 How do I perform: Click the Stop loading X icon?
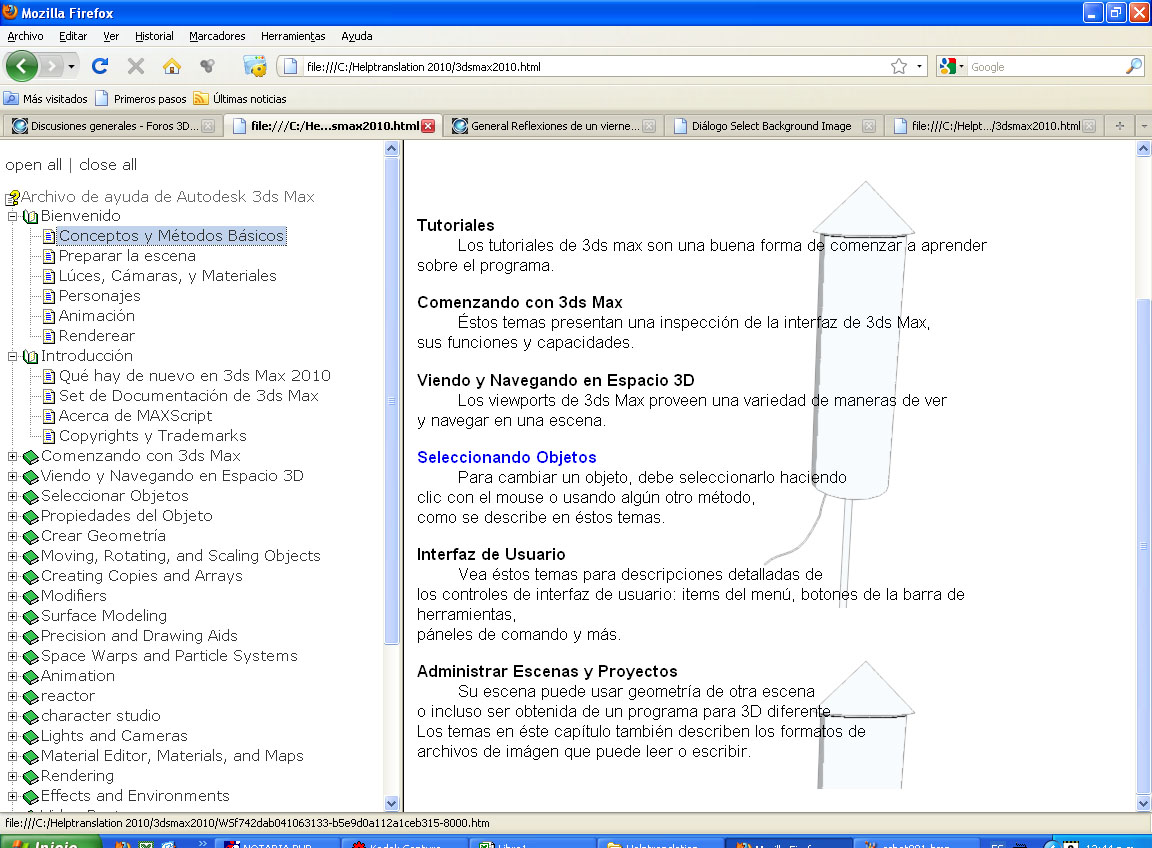(136, 66)
